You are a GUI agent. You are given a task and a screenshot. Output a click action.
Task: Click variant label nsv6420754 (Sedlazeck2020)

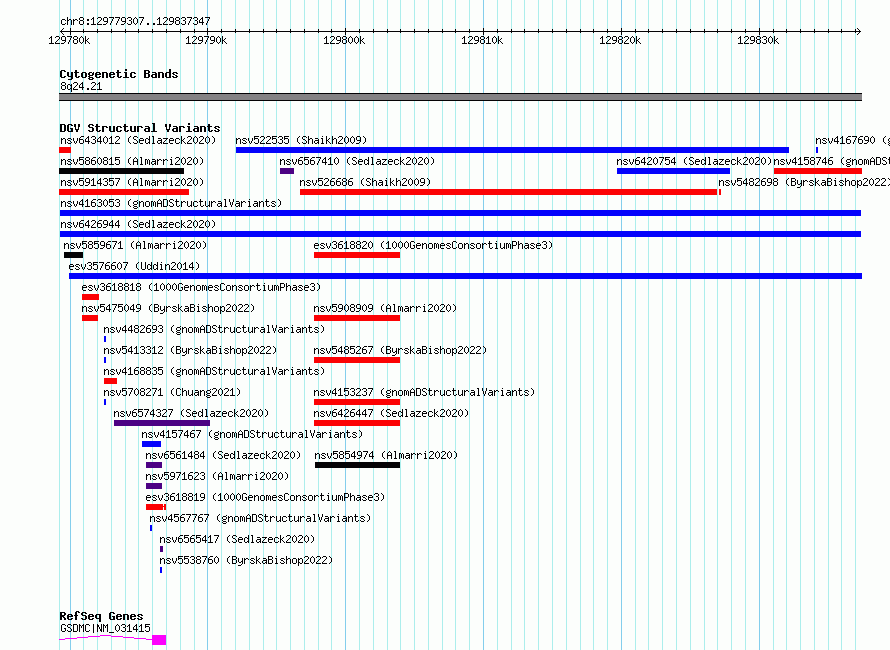click(x=694, y=161)
